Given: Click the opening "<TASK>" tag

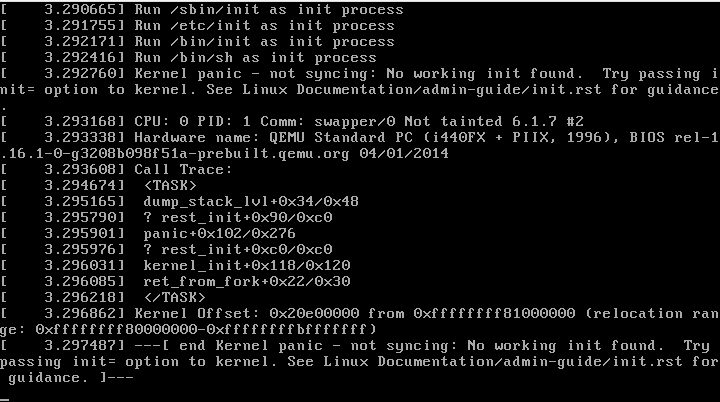Looking at the screenshot, I should pyautogui.click(x=169, y=185).
